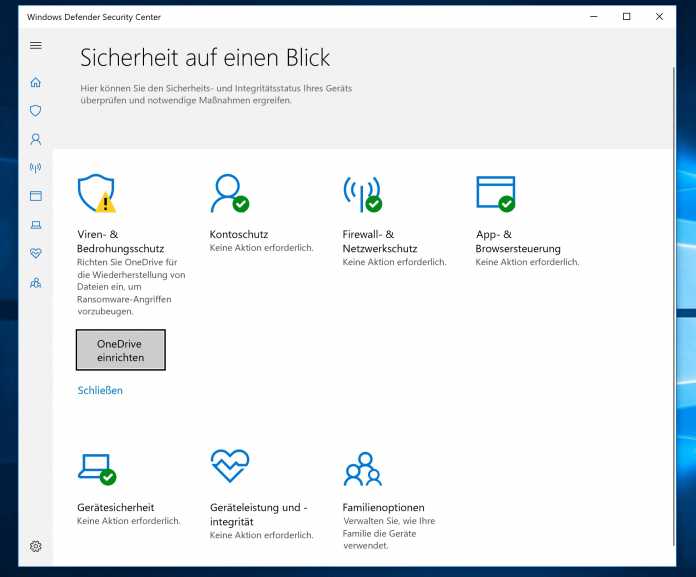
Task: Dismiss warning via Schließen link
Action: [x=100, y=390]
